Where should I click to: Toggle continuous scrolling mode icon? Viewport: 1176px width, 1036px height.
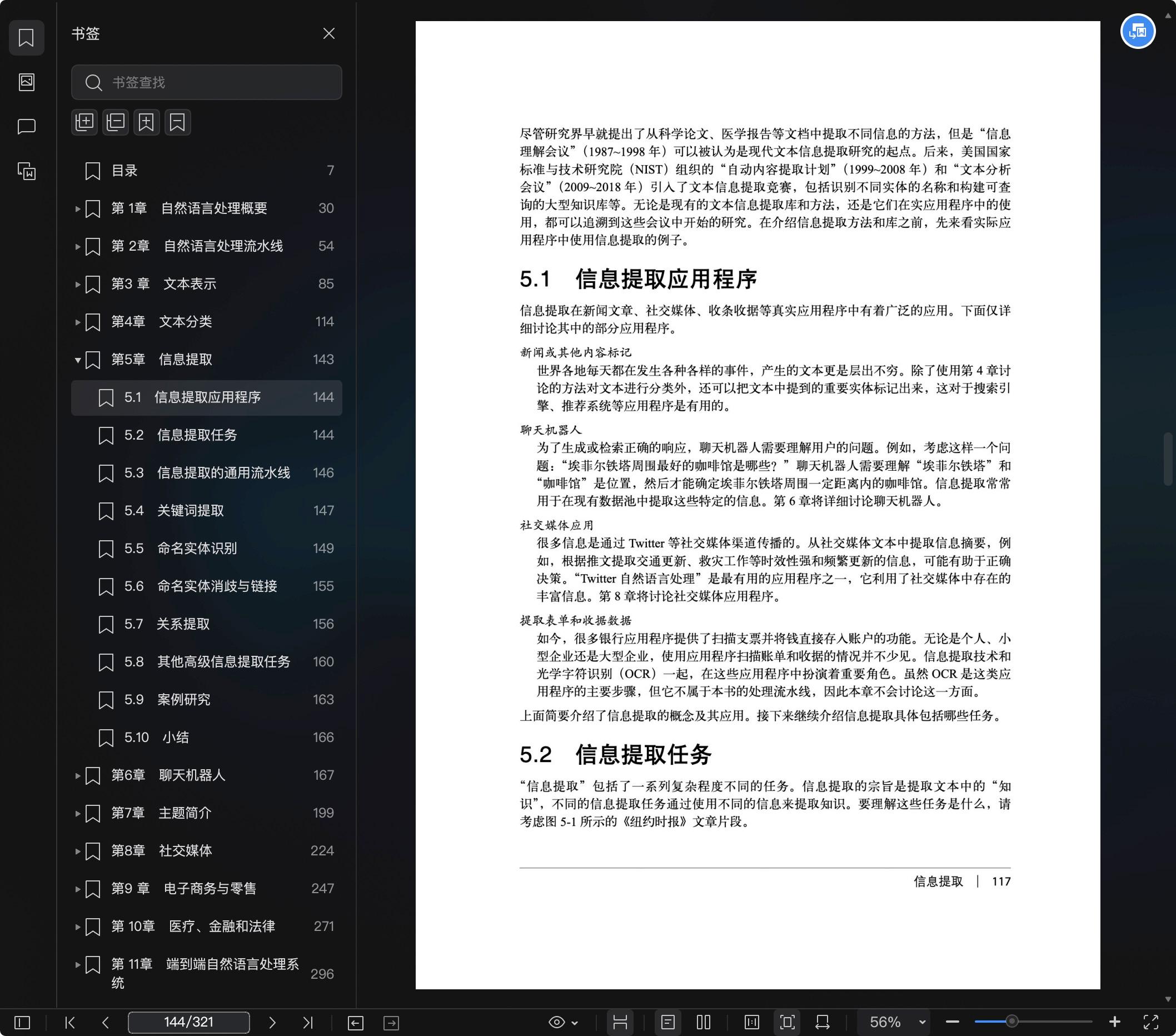pos(620,1022)
